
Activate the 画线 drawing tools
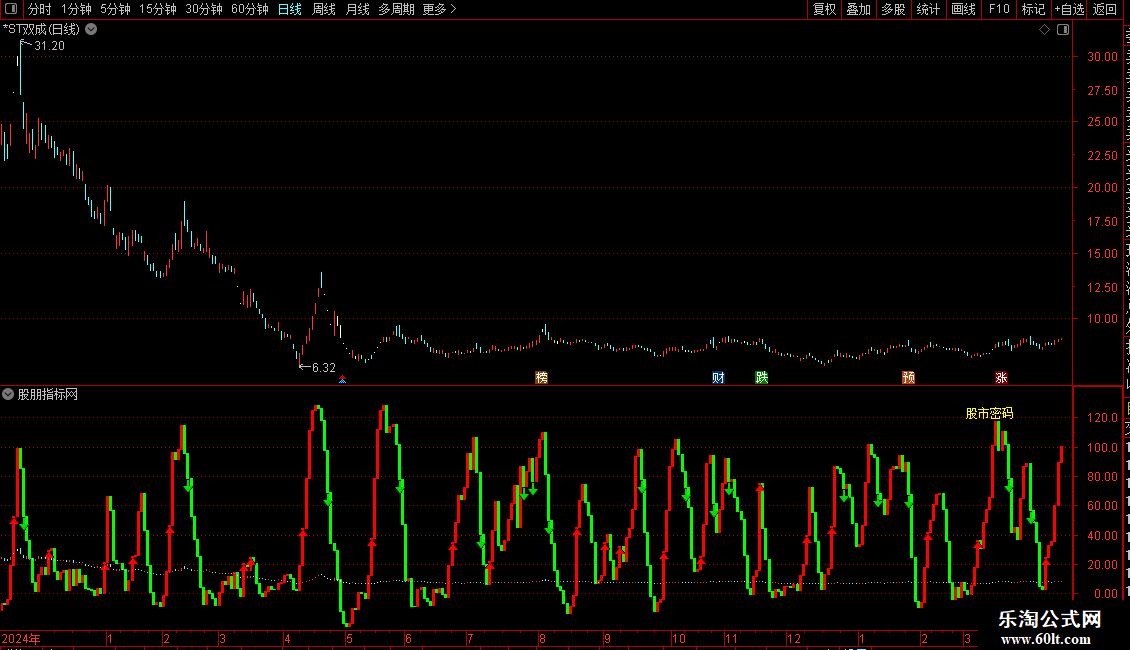(963, 9)
